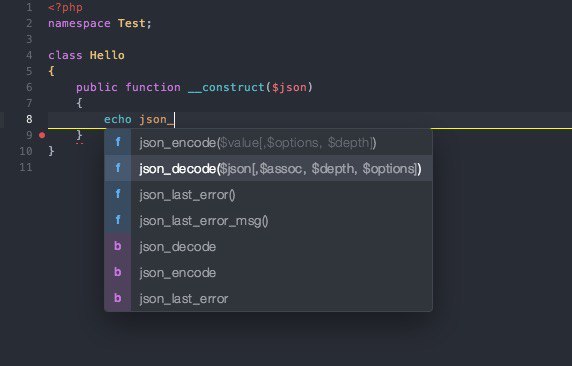
Task: Click the function icon beside json_last_error_msg()
Action: tap(117, 220)
